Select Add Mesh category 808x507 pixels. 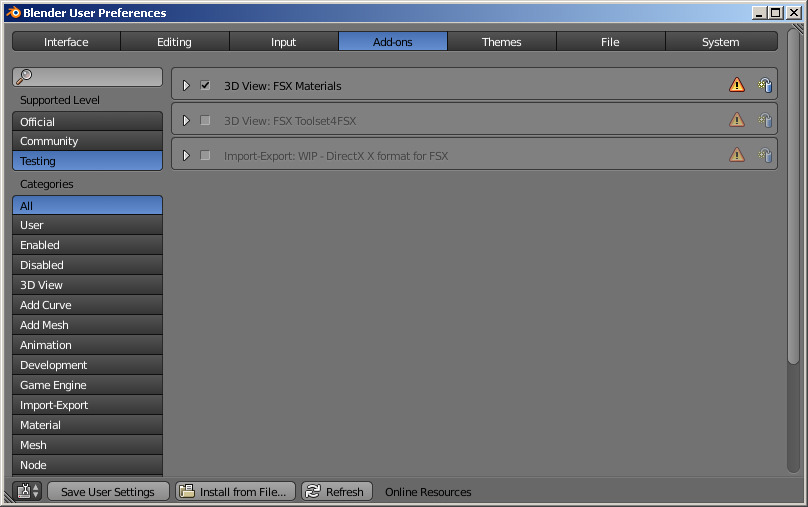[x=87, y=325]
